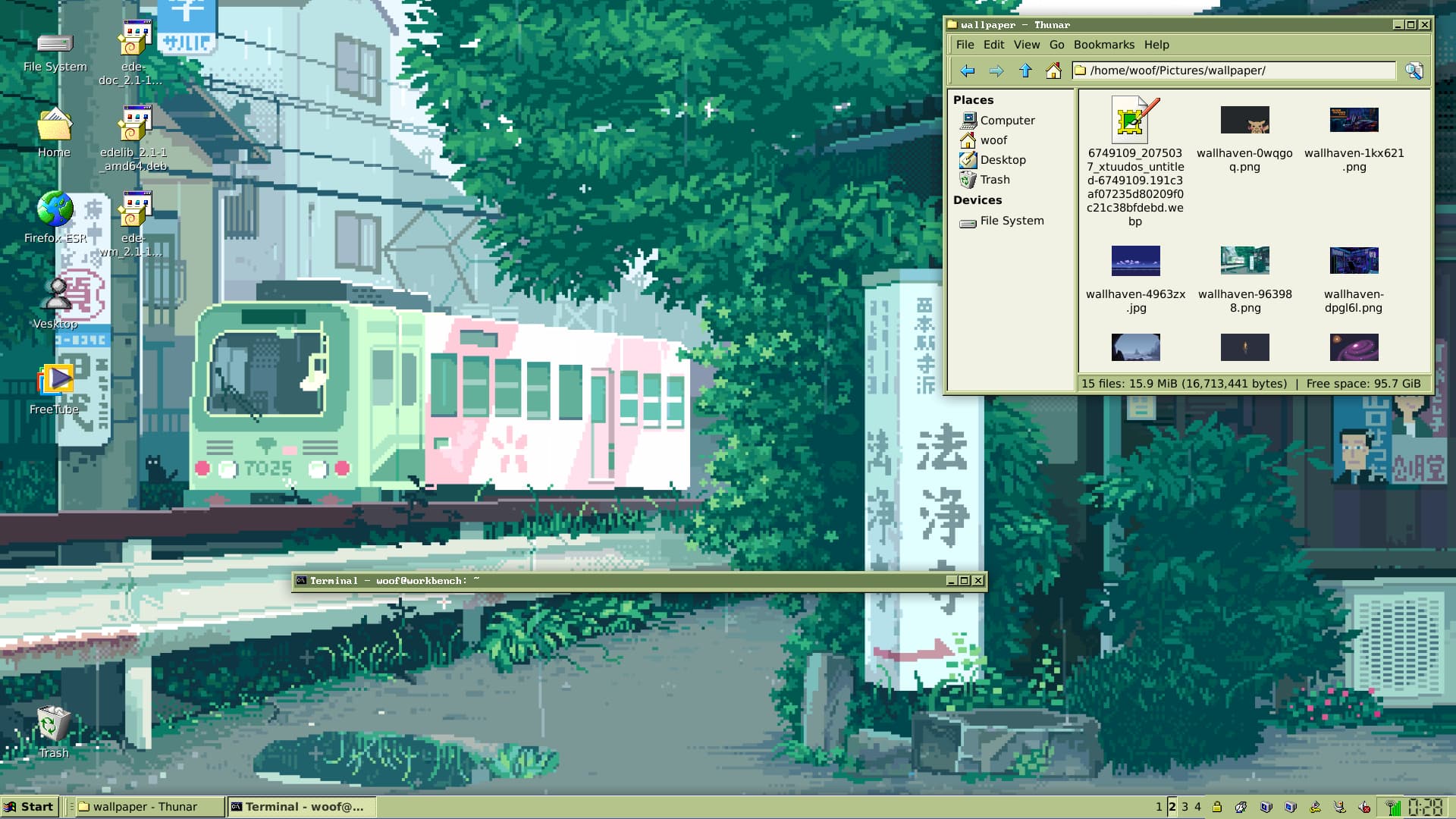The width and height of the screenshot is (1456, 819).
Task: Switch to wallpaper - Thunar taskbar button
Action: (x=149, y=807)
